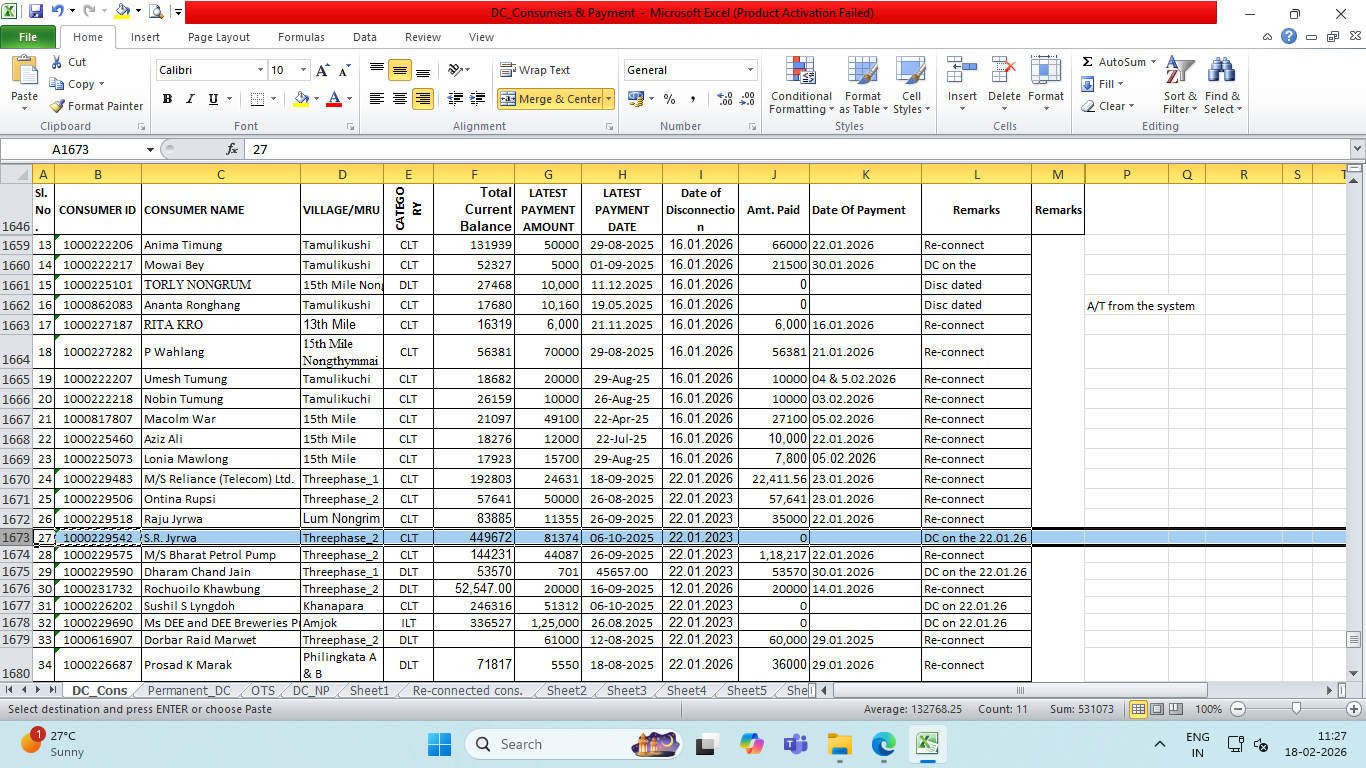This screenshot has height=768, width=1366.
Task: Click the Format Painter icon
Action: pos(58,106)
